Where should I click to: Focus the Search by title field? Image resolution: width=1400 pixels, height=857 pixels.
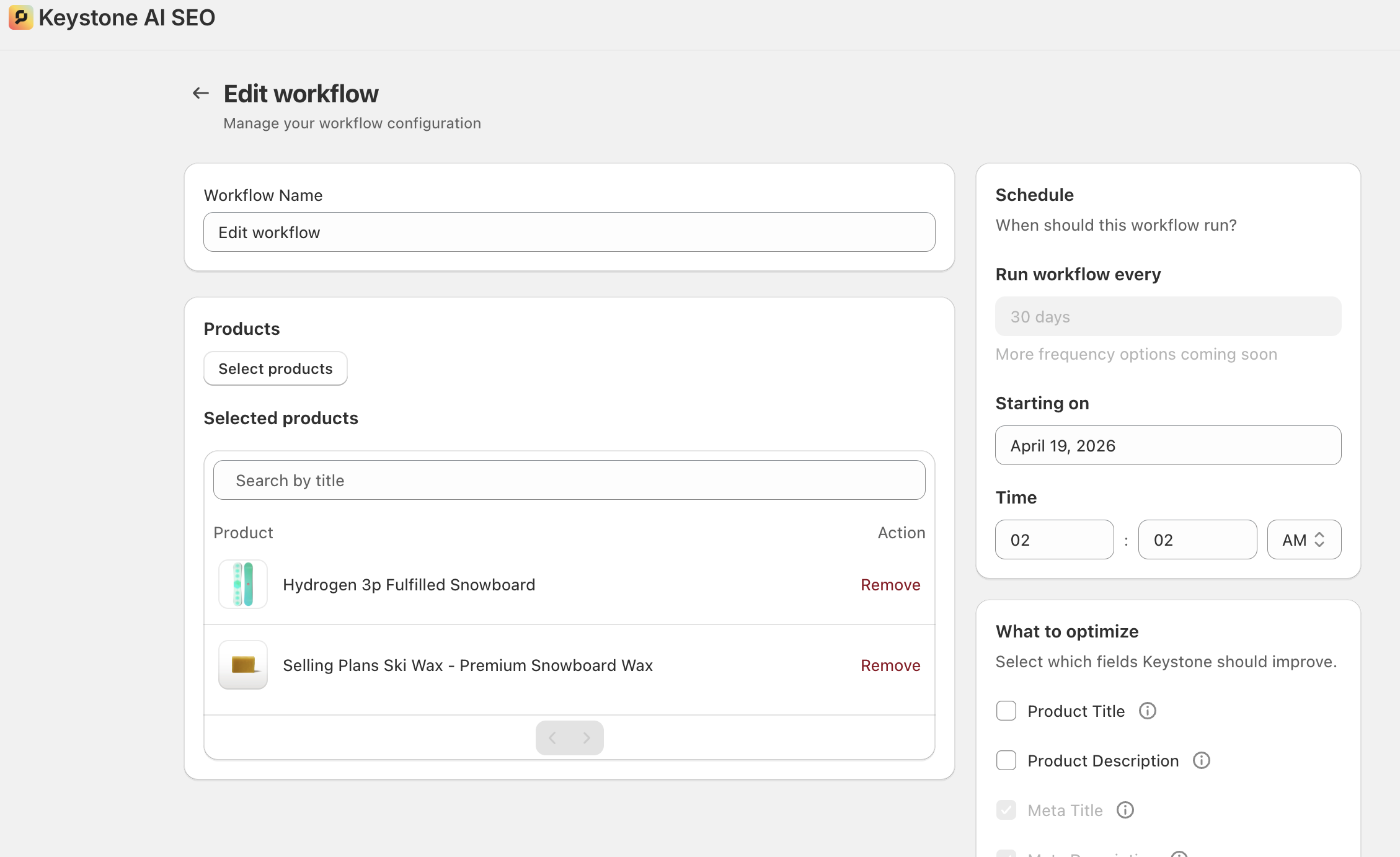coord(569,480)
